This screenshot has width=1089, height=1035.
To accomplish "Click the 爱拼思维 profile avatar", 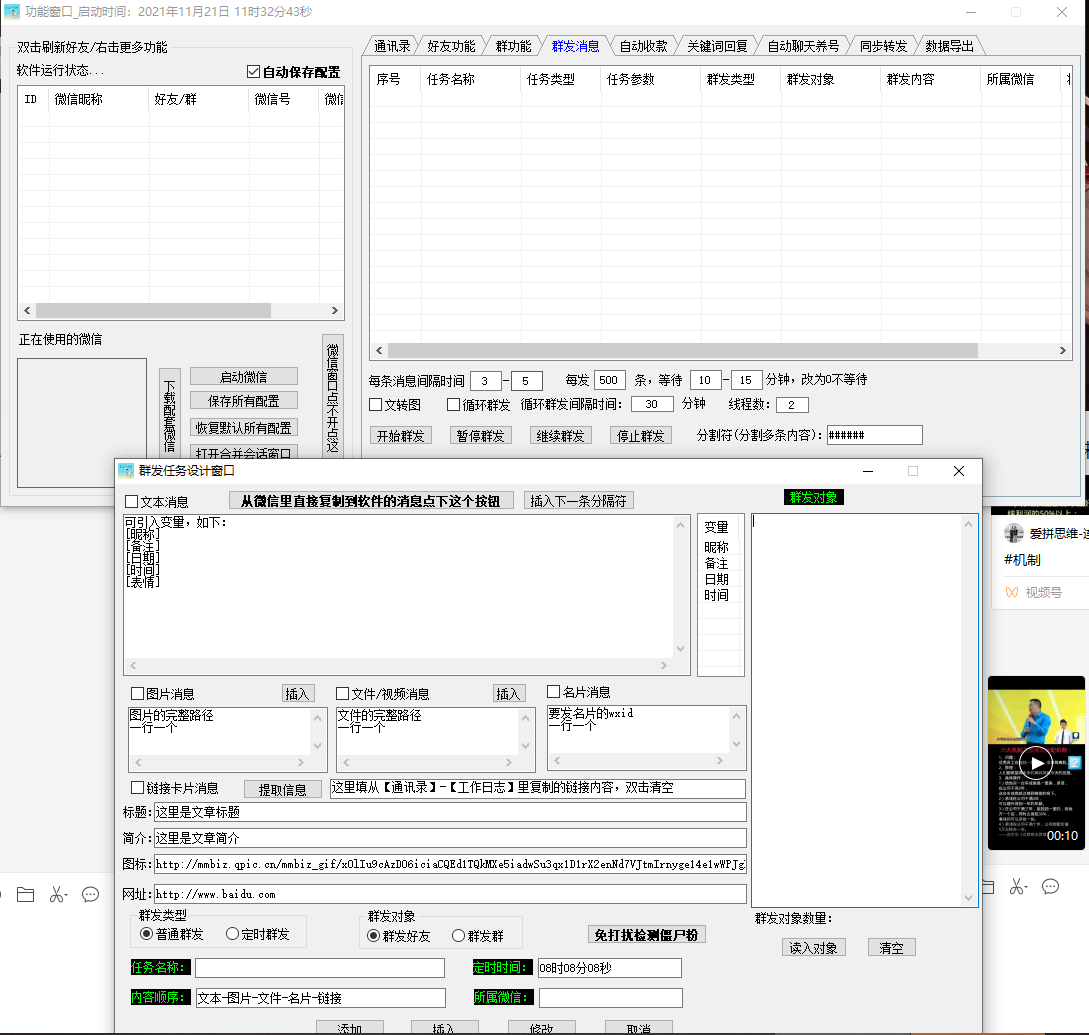I will (1012, 533).
